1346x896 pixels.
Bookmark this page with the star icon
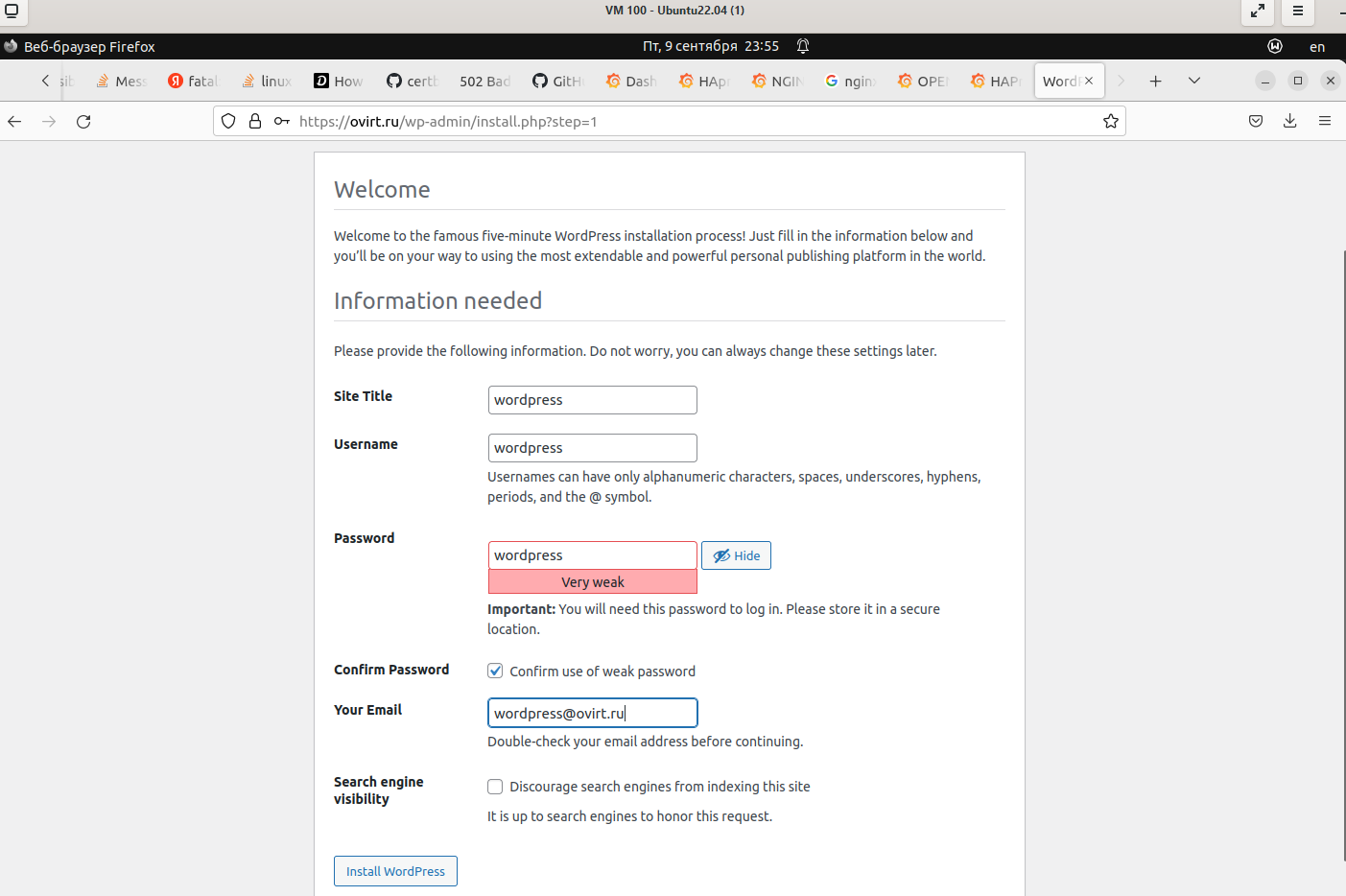1111,121
